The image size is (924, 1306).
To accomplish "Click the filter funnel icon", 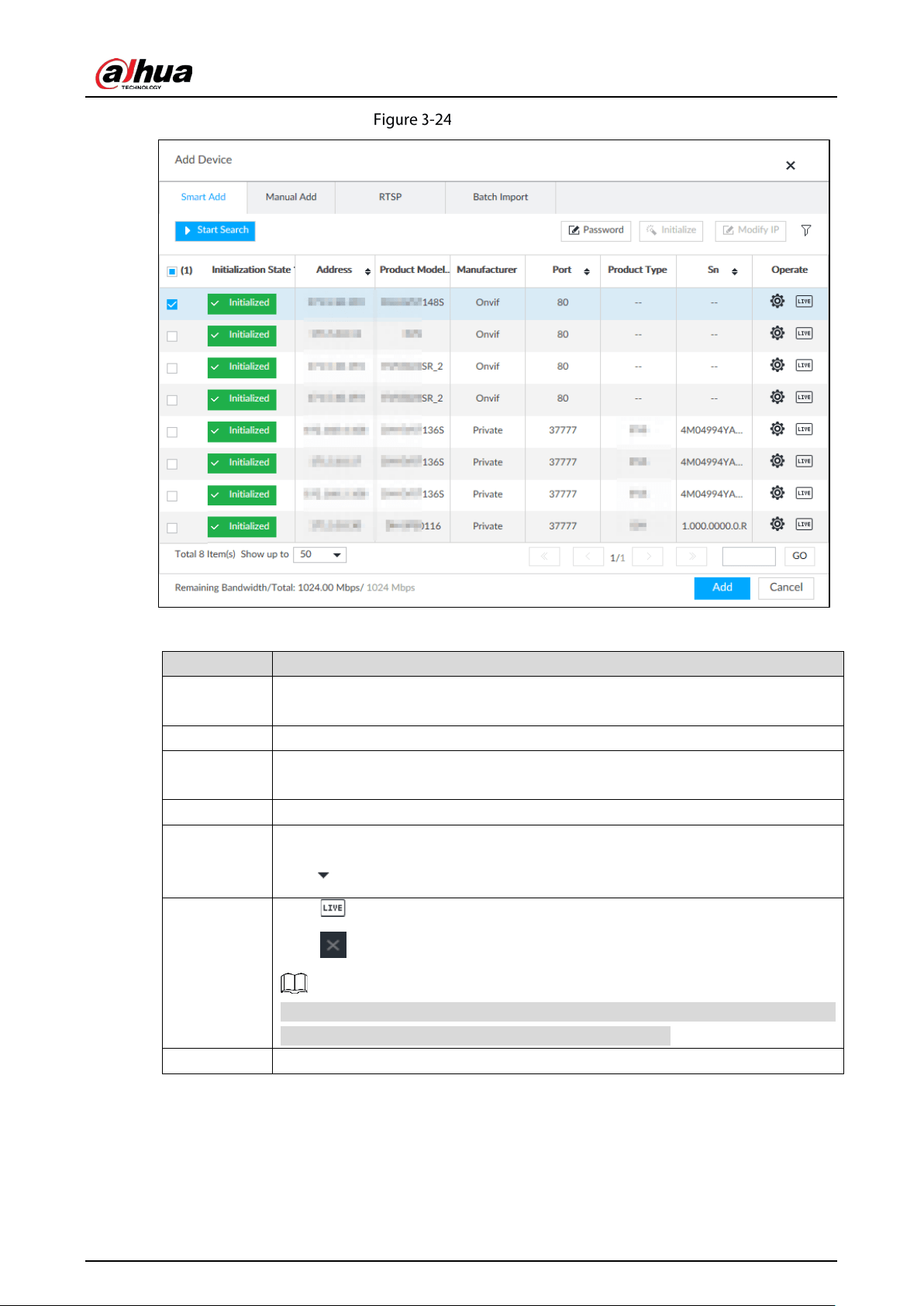I will (806, 230).
